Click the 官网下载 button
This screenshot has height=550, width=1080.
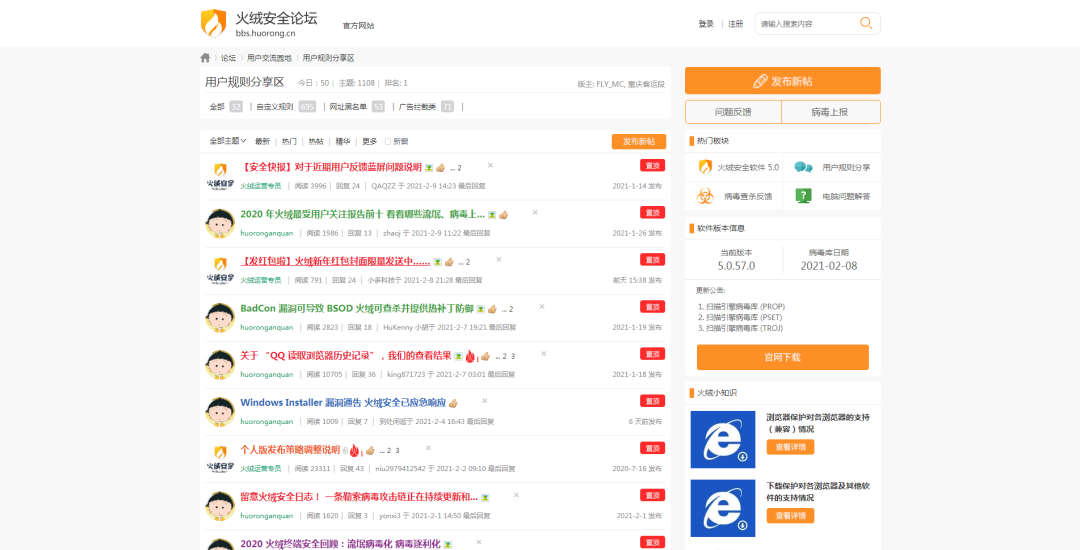click(x=782, y=357)
